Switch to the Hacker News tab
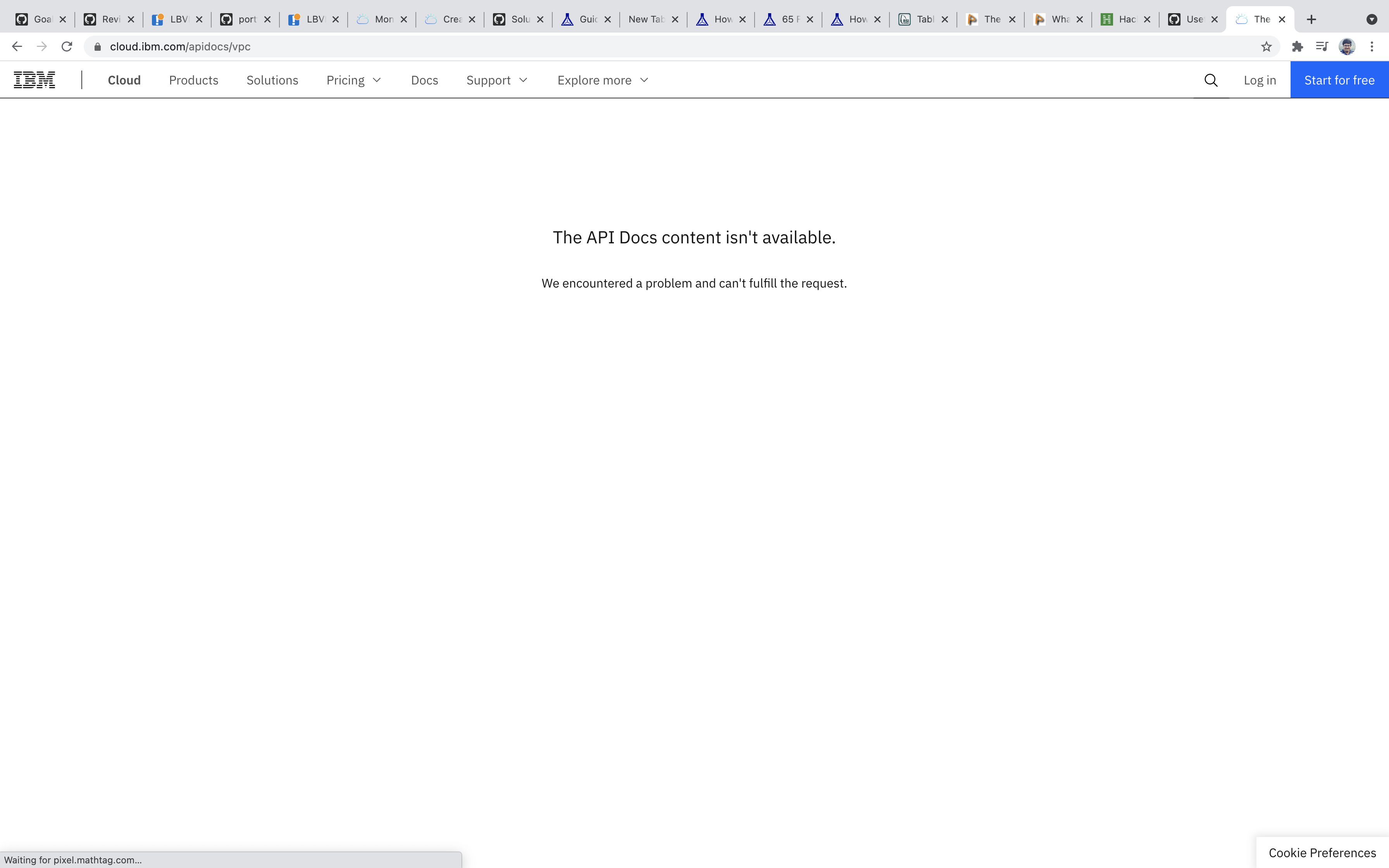The image size is (1389, 868). [x=1122, y=19]
